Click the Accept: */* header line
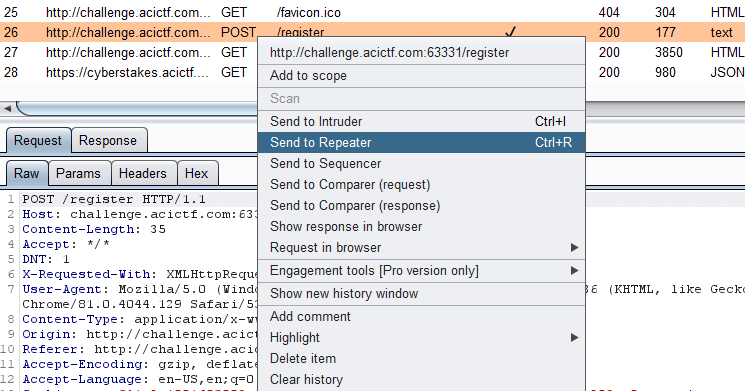Screen dimensions: 745x391 pos(66,244)
